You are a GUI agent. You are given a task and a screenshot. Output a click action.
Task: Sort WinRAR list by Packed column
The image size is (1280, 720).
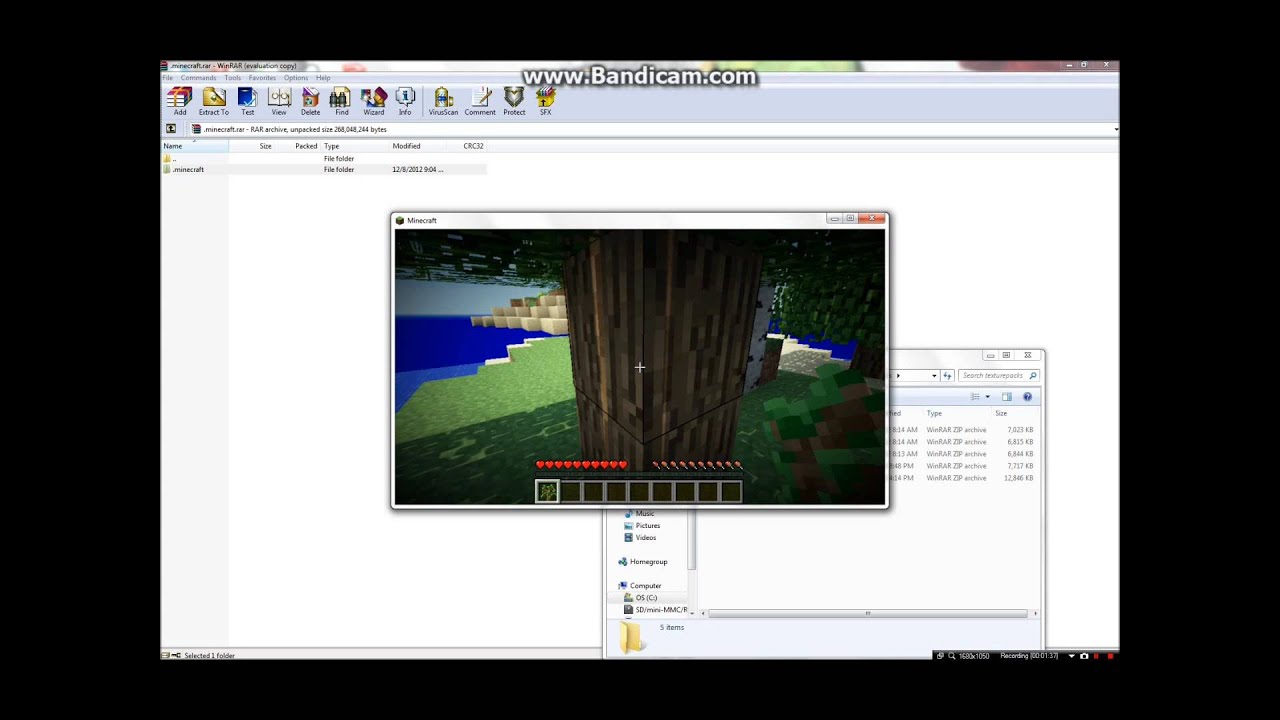point(297,146)
